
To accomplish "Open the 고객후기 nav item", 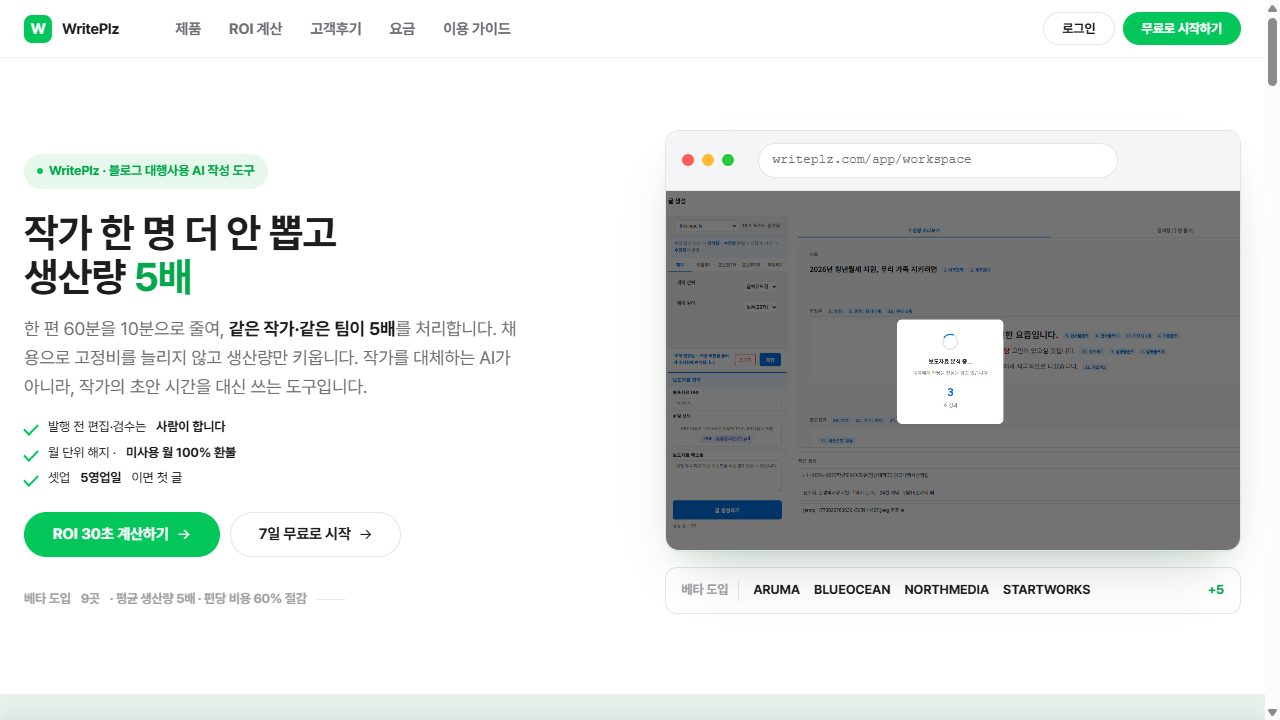I will (336, 29).
